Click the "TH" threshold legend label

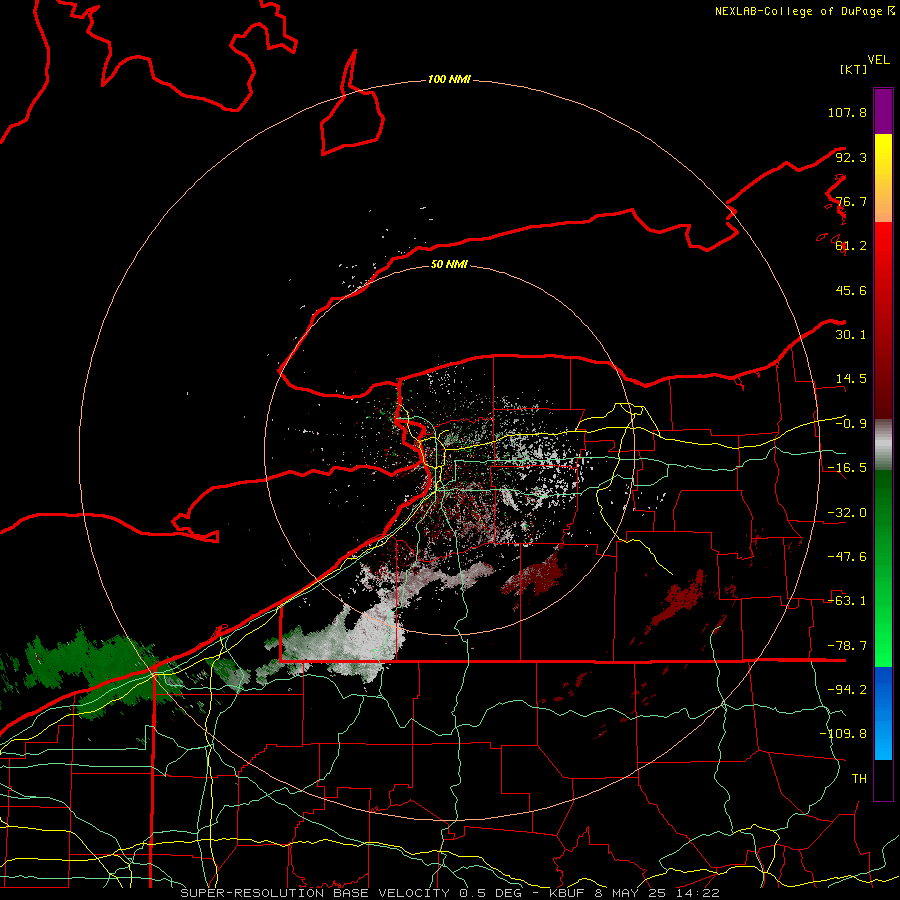859,779
